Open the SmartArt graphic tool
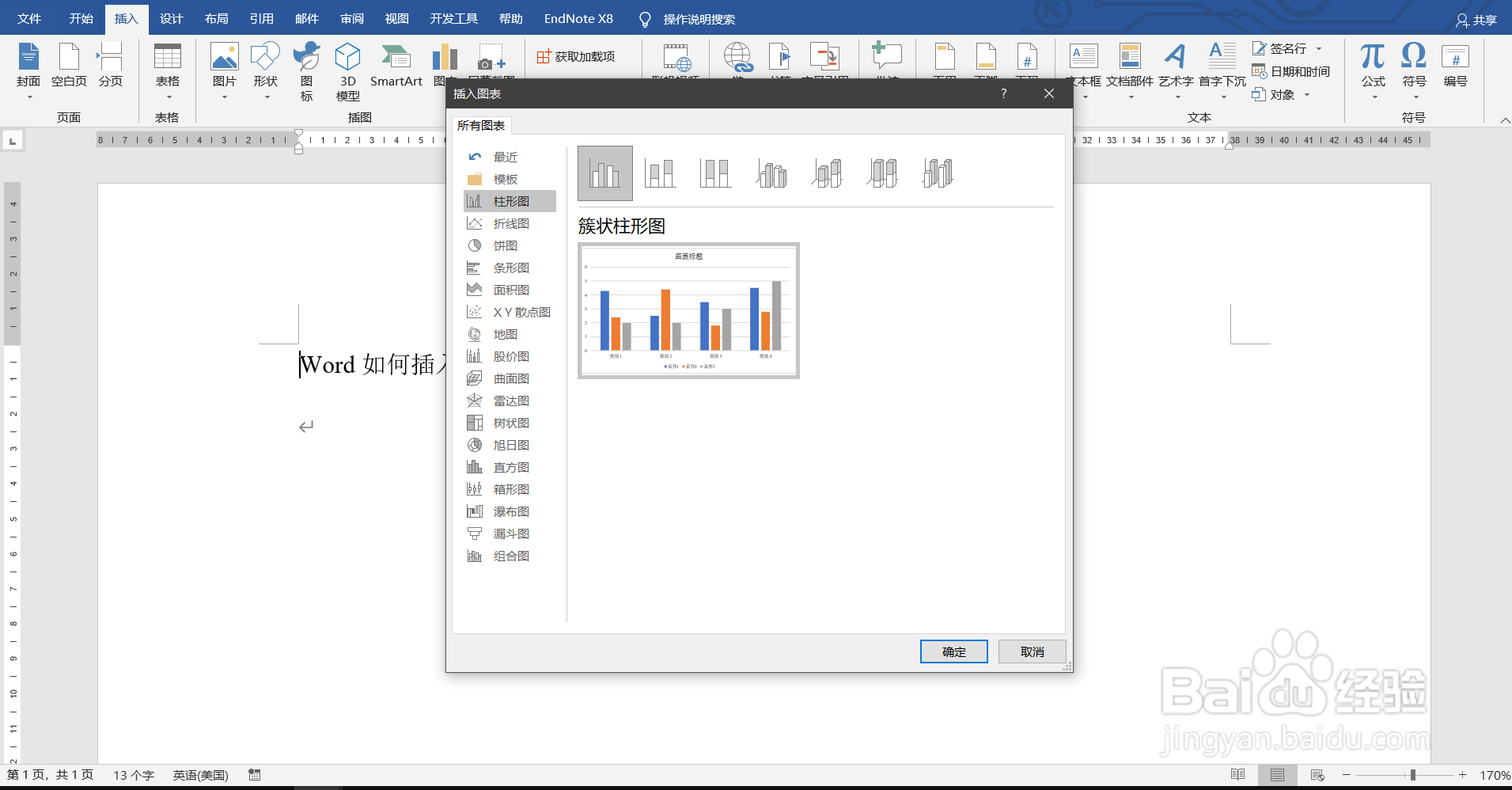Viewport: 1512px width, 790px height. (396, 65)
